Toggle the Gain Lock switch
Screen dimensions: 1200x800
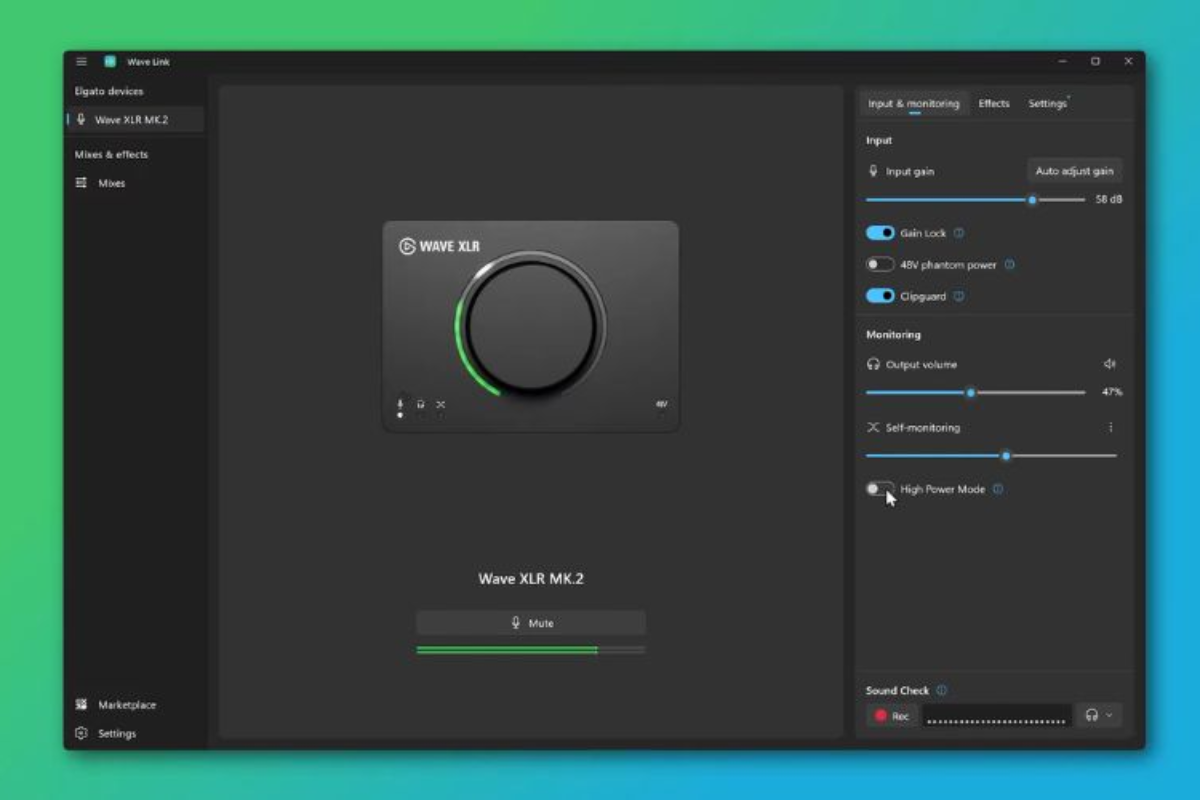click(x=880, y=233)
